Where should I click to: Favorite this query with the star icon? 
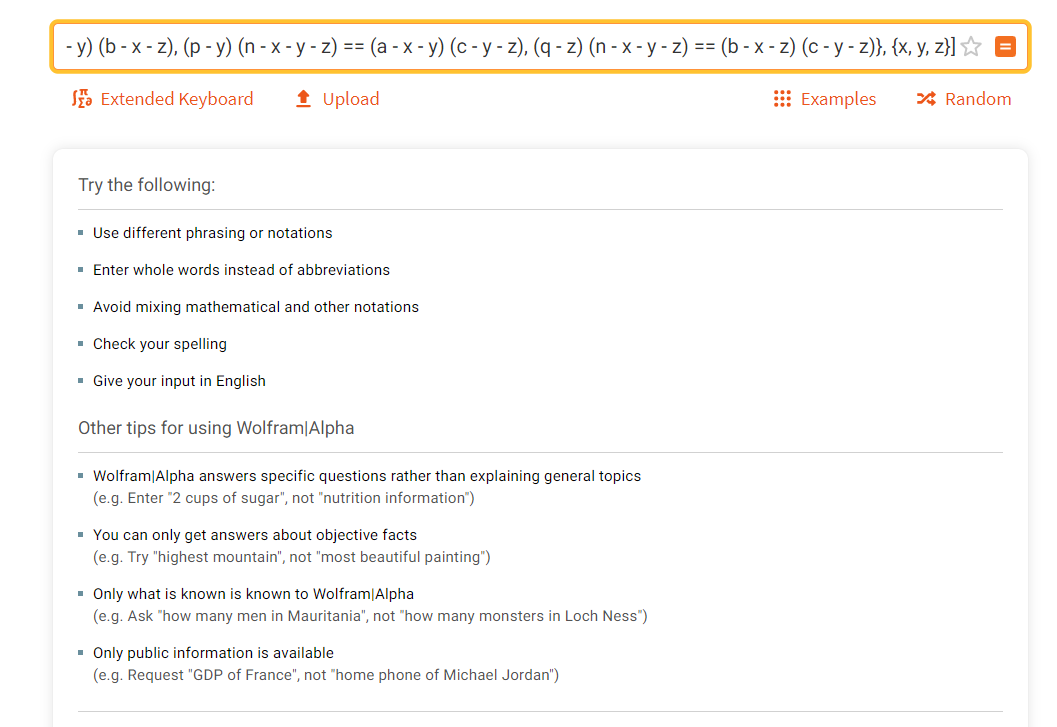pyautogui.click(x=971, y=47)
